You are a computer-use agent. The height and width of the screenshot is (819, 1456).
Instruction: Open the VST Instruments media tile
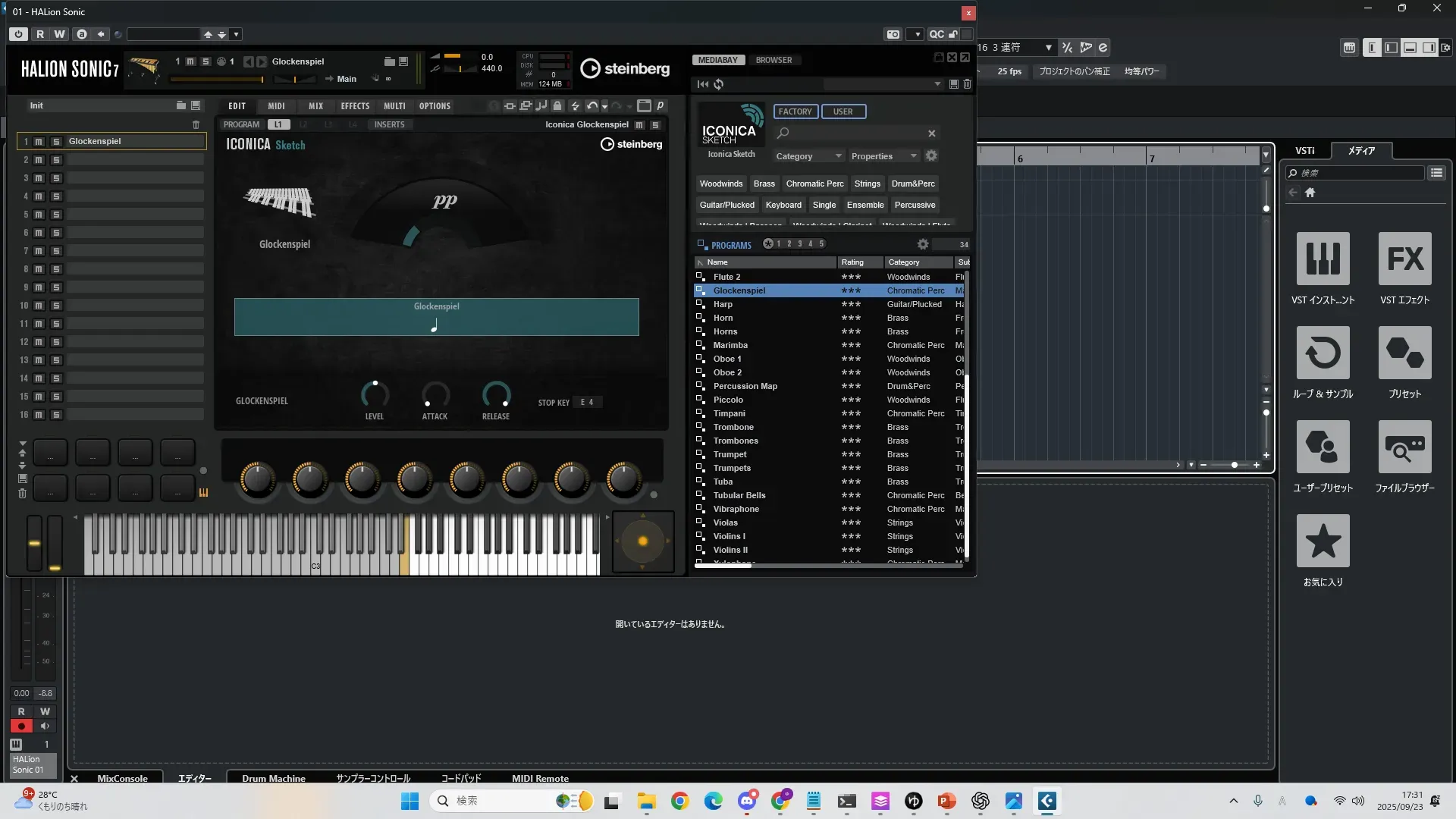click(1323, 259)
